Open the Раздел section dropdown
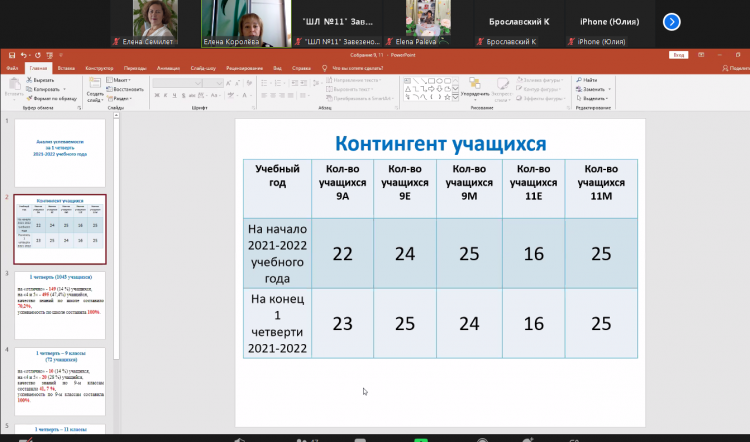750x442 pixels. tap(120, 98)
